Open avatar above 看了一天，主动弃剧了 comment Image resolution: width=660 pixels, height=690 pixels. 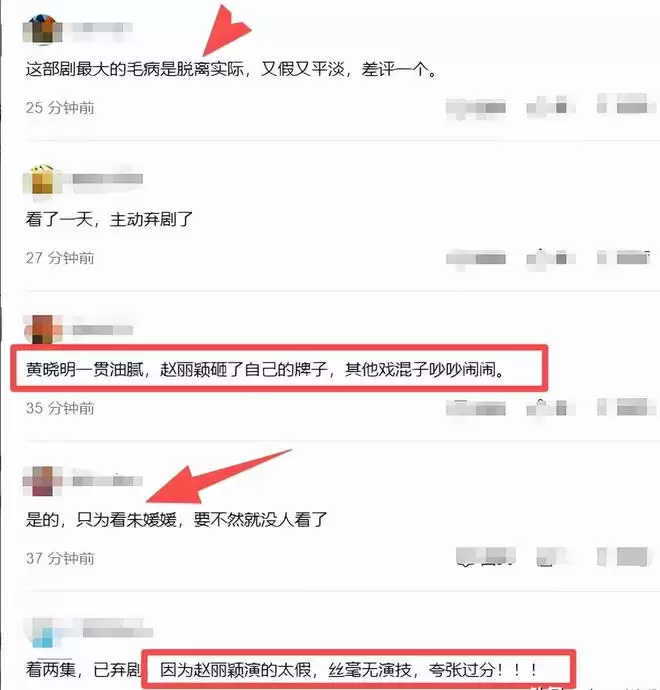pyautogui.click(x=43, y=180)
